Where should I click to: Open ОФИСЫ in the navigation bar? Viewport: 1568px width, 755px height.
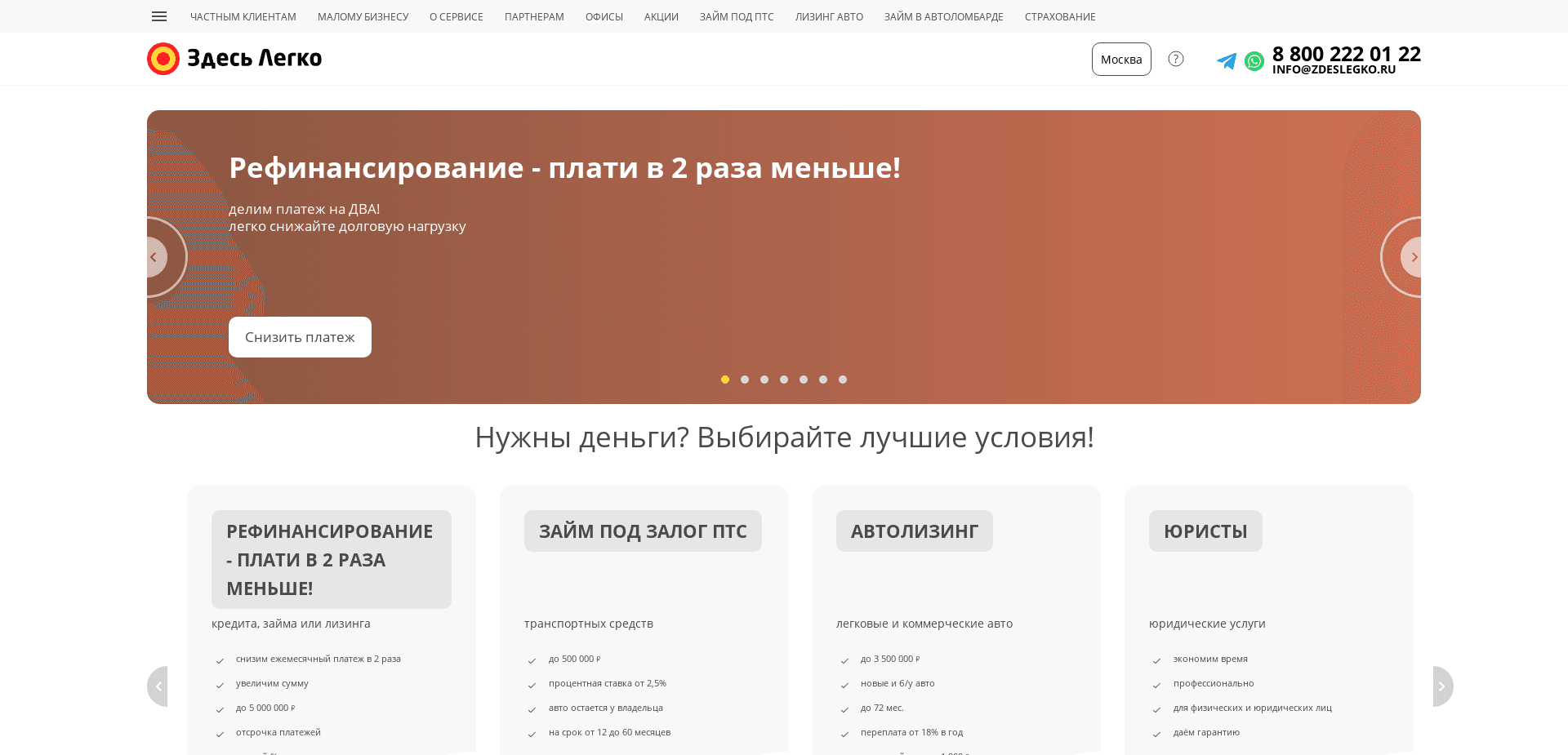pos(604,16)
